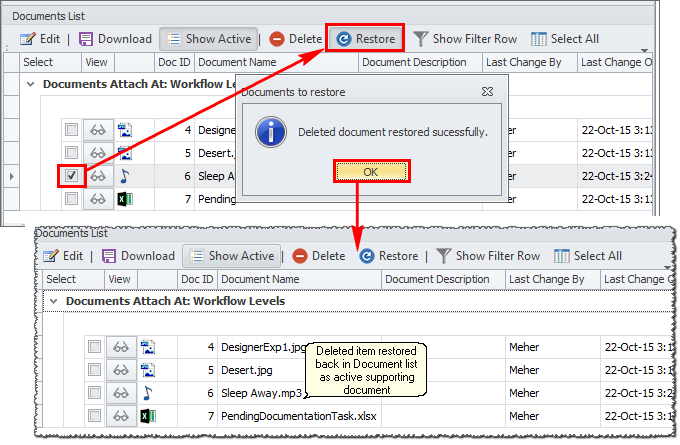Click the red-highlighted Restore toolbar button
680x445 pixels.
tap(365, 39)
